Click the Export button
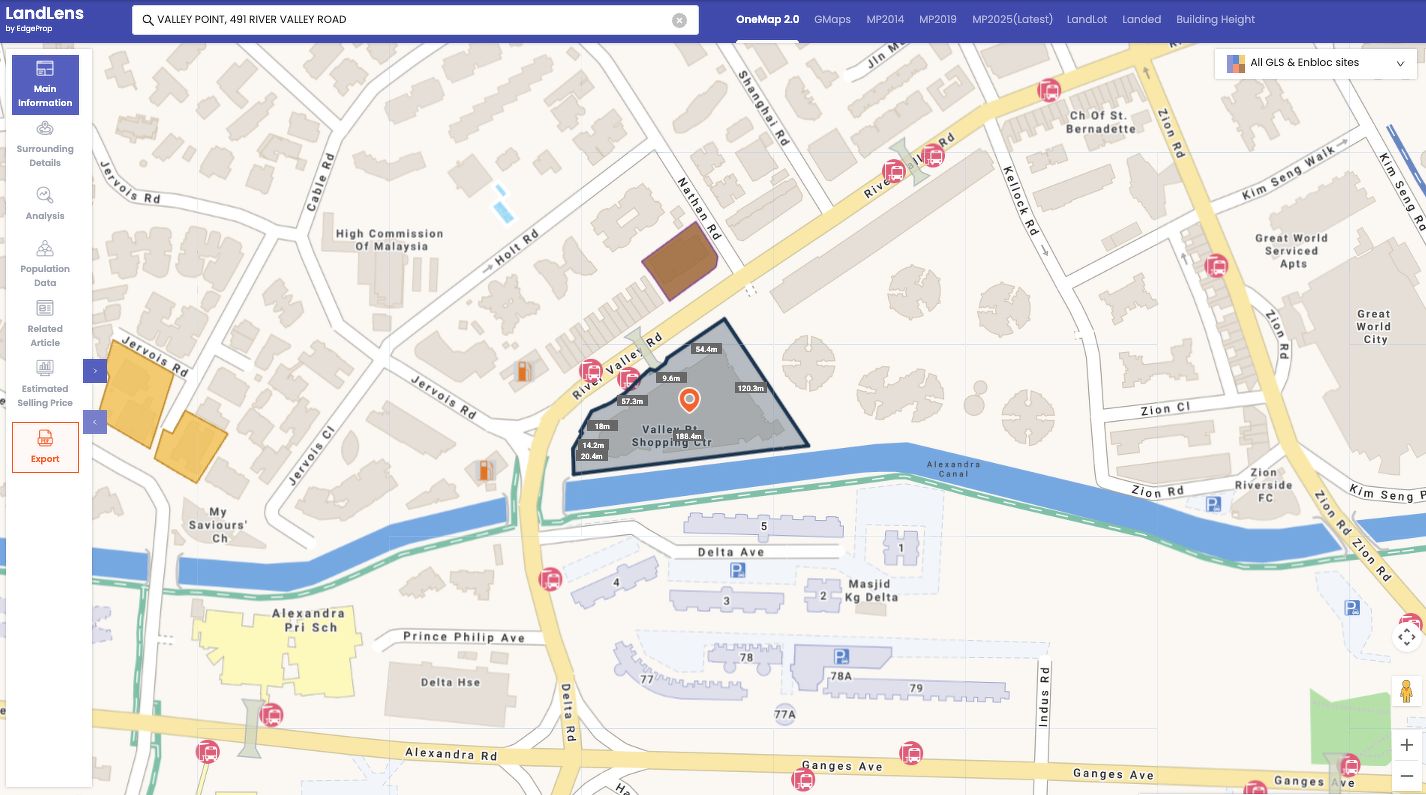 click(x=45, y=447)
